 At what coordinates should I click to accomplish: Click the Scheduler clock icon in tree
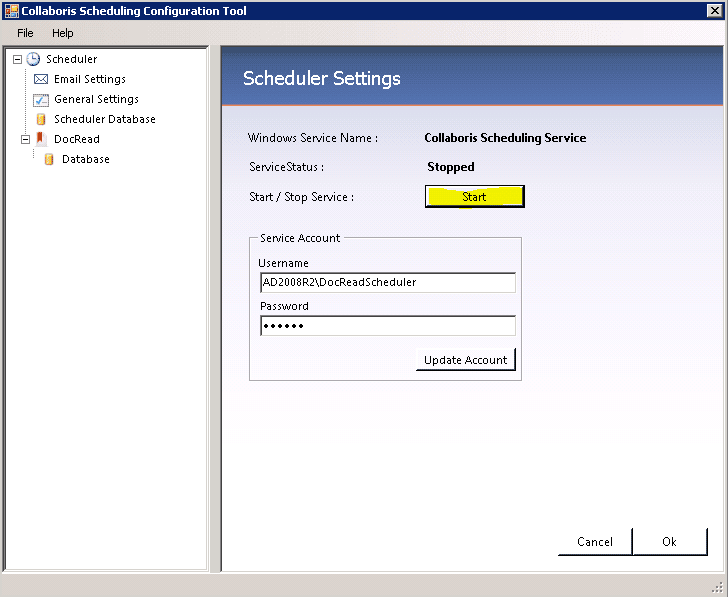click(33, 59)
